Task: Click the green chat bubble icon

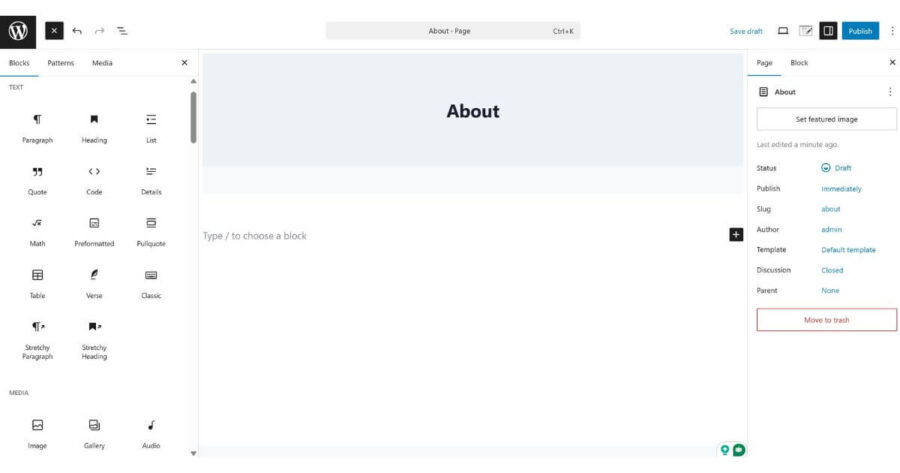Action: coord(739,450)
